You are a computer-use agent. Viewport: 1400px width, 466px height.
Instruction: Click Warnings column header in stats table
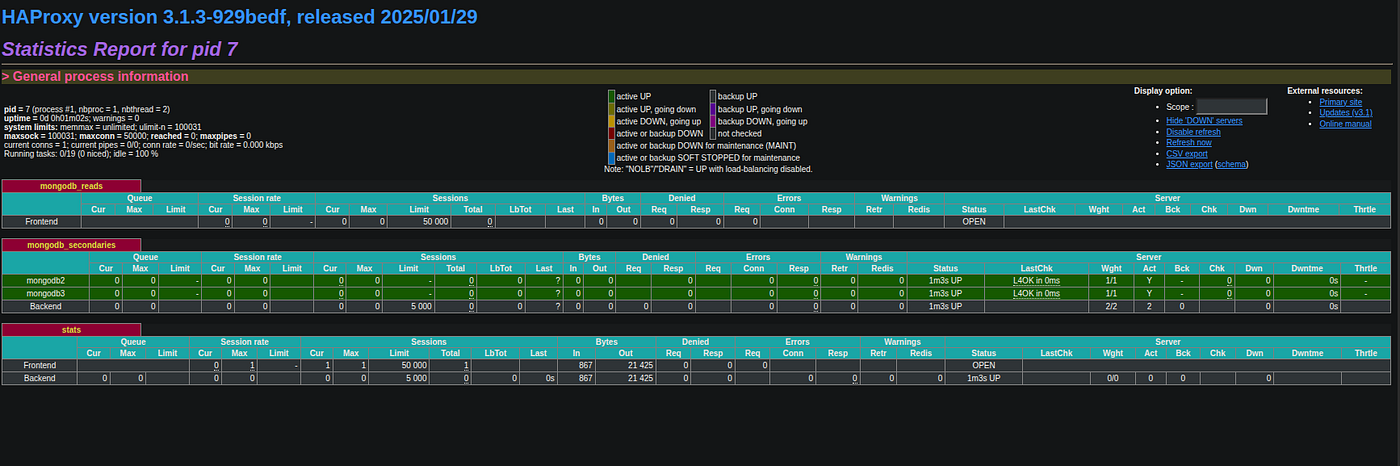(x=902, y=341)
